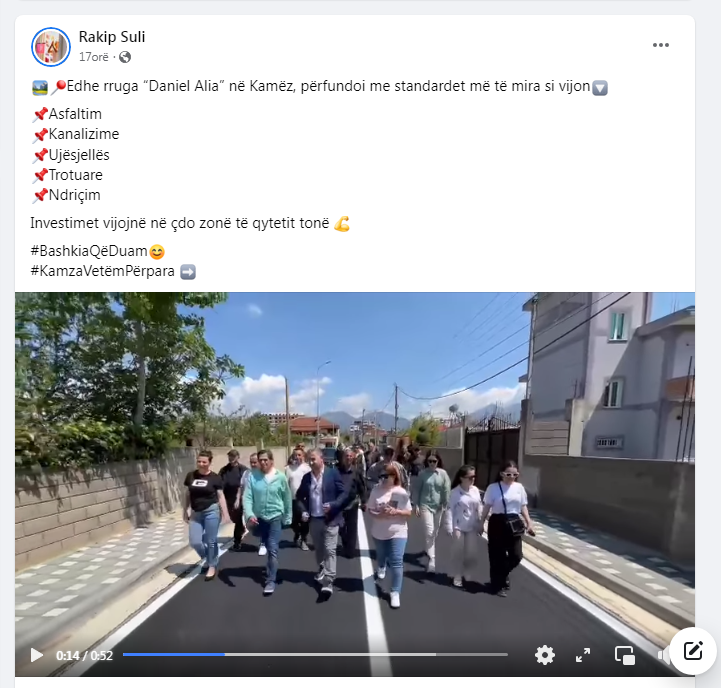Viewport: 721px width, 688px height.
Task: Click the down-arrow emoji after "si vijon"
Action: click(x=600, y=87)
